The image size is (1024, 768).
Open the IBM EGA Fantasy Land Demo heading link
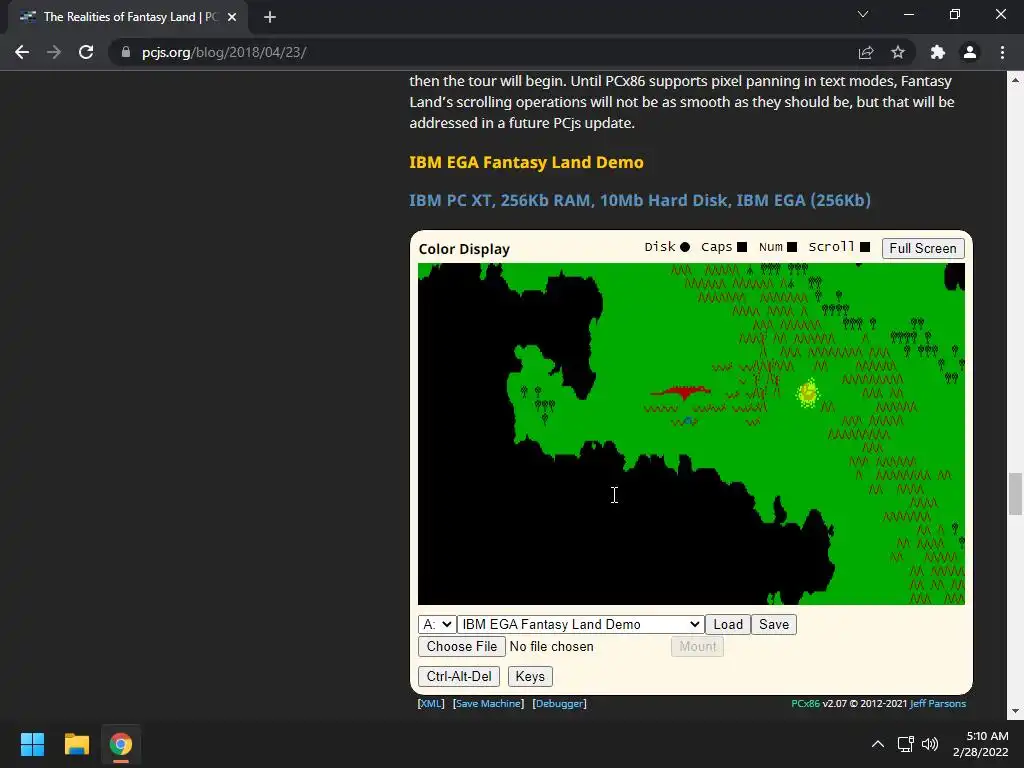point(526,162)
